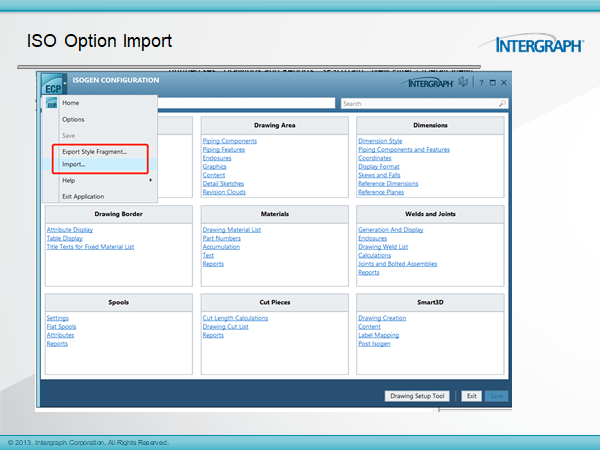Select Import... from the menu
600x450 pixels.
pos(73,165)
